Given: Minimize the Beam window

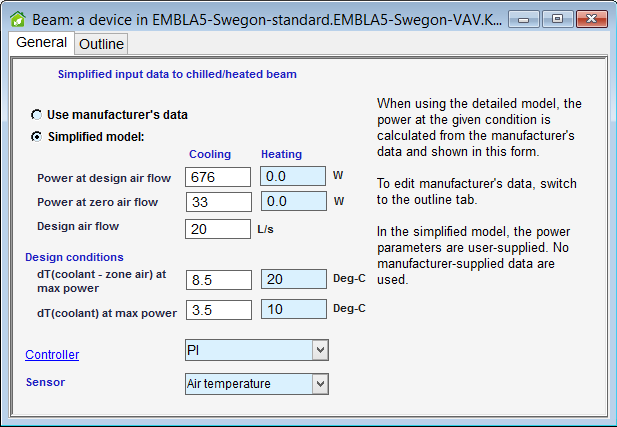Looking at the screenshot, I should (524, 19).
